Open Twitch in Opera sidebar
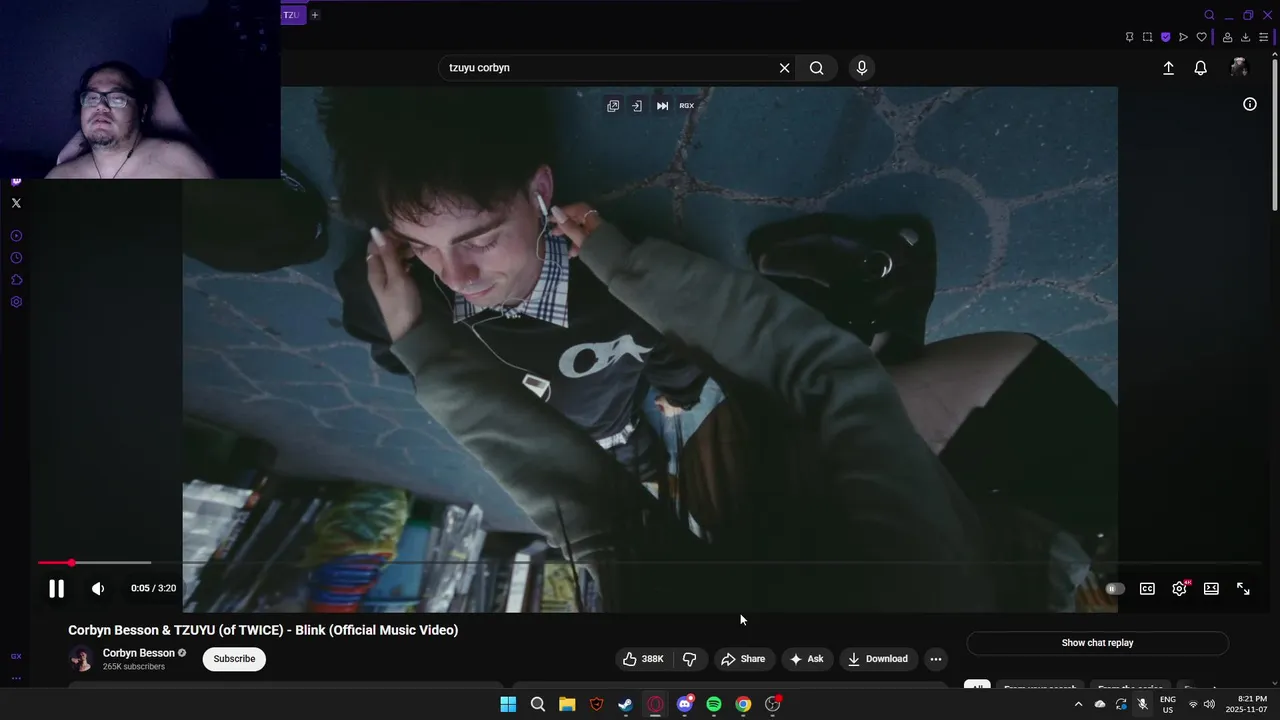This screenshot has height=720, width=1280. point(16,182)
